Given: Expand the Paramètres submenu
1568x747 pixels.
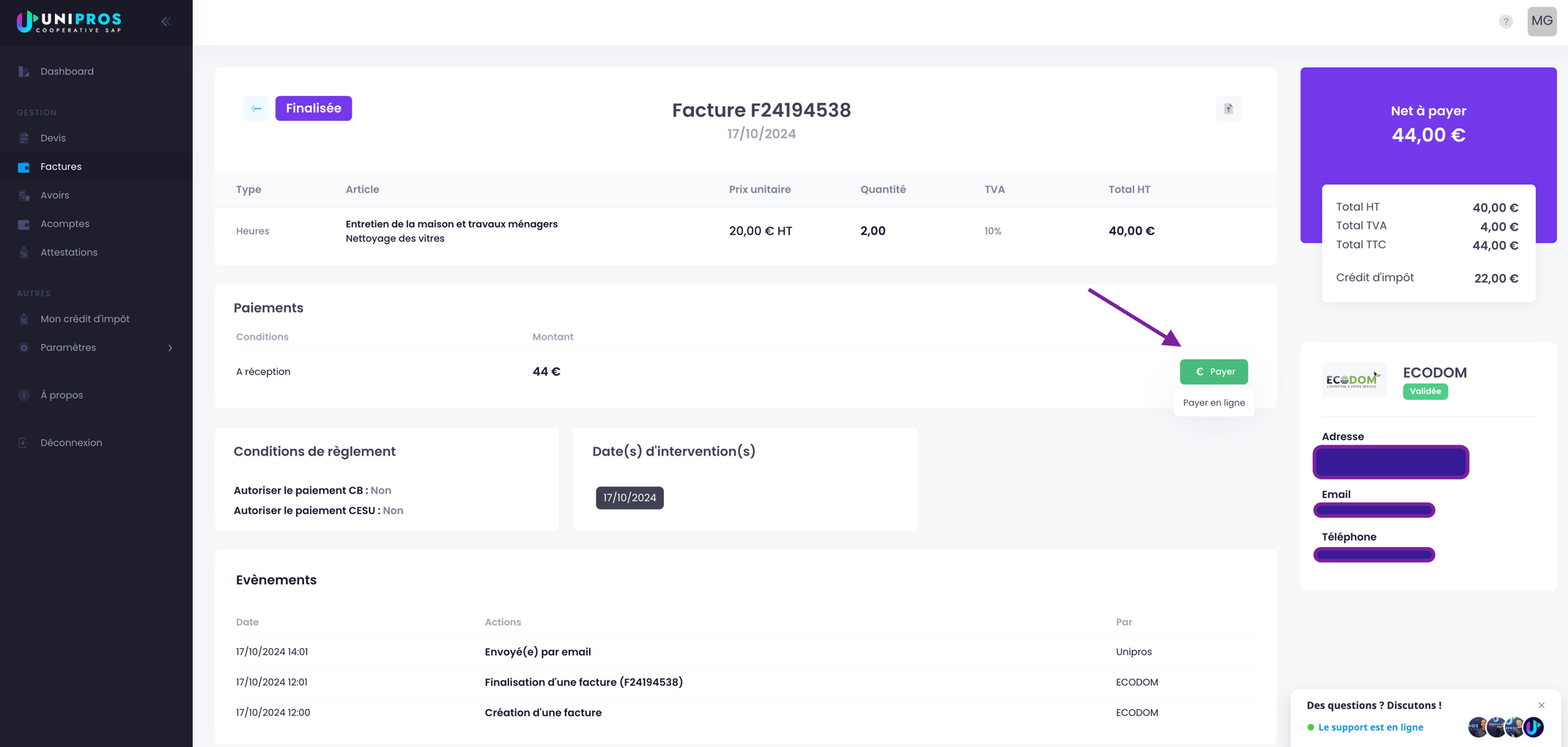Looking at the screenshot, I should (x=170, y=348).
